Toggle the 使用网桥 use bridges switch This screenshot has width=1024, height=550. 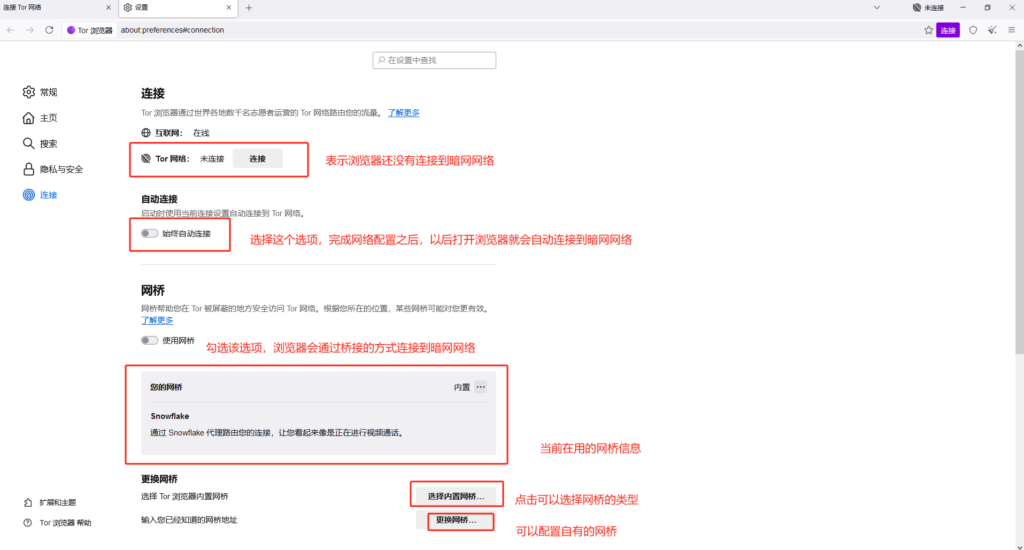pos(149,340)
